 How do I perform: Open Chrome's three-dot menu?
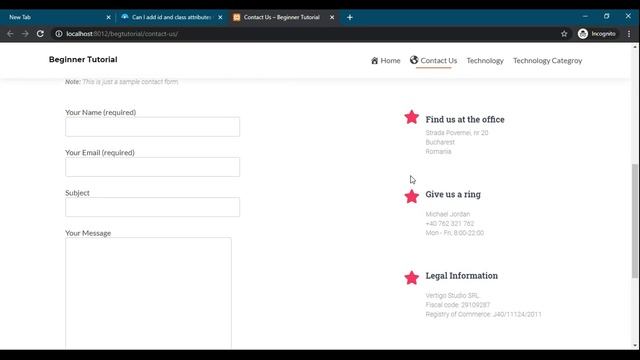click(x=629, y=34)
